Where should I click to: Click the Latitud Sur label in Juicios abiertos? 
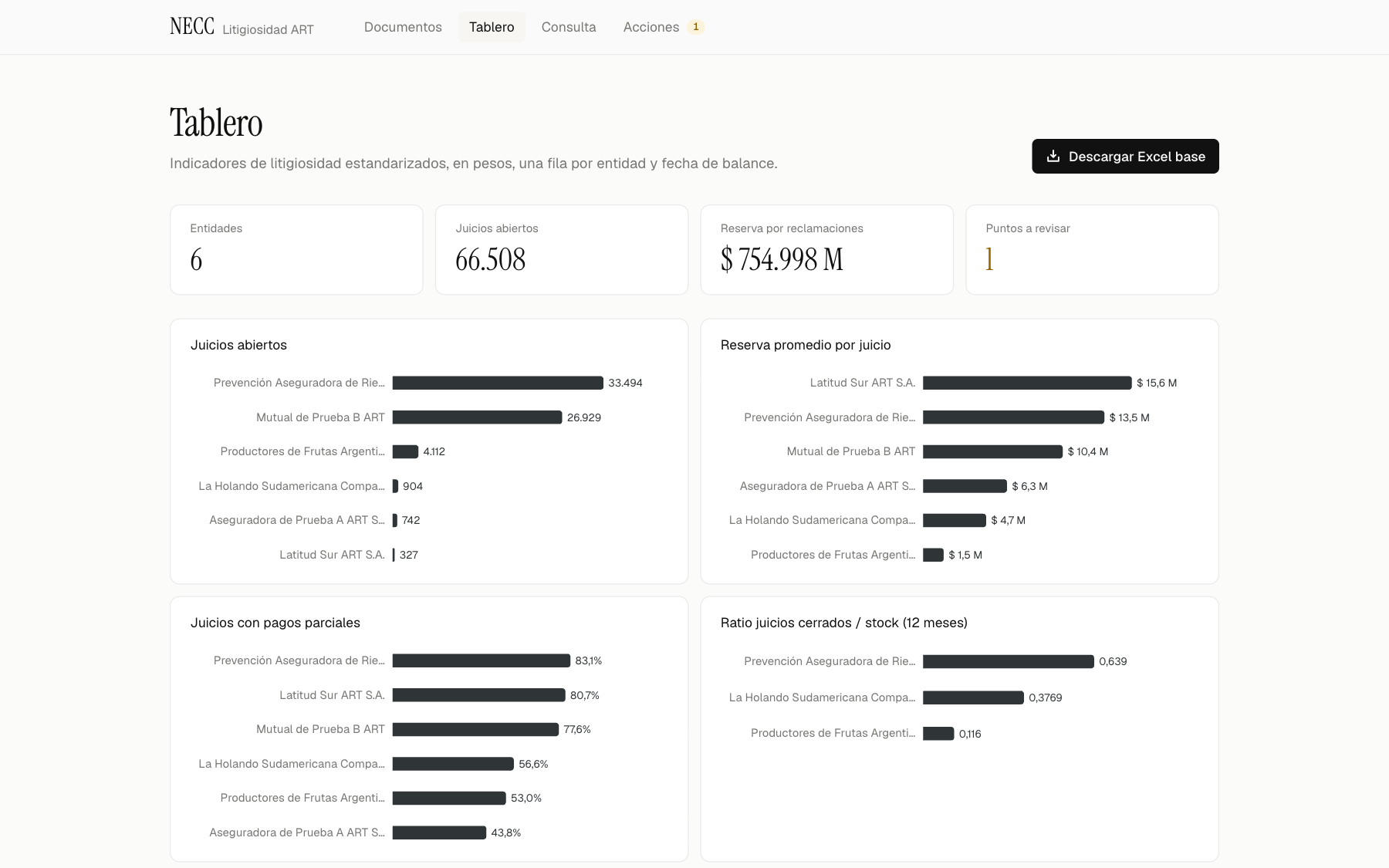pos(332,555)
